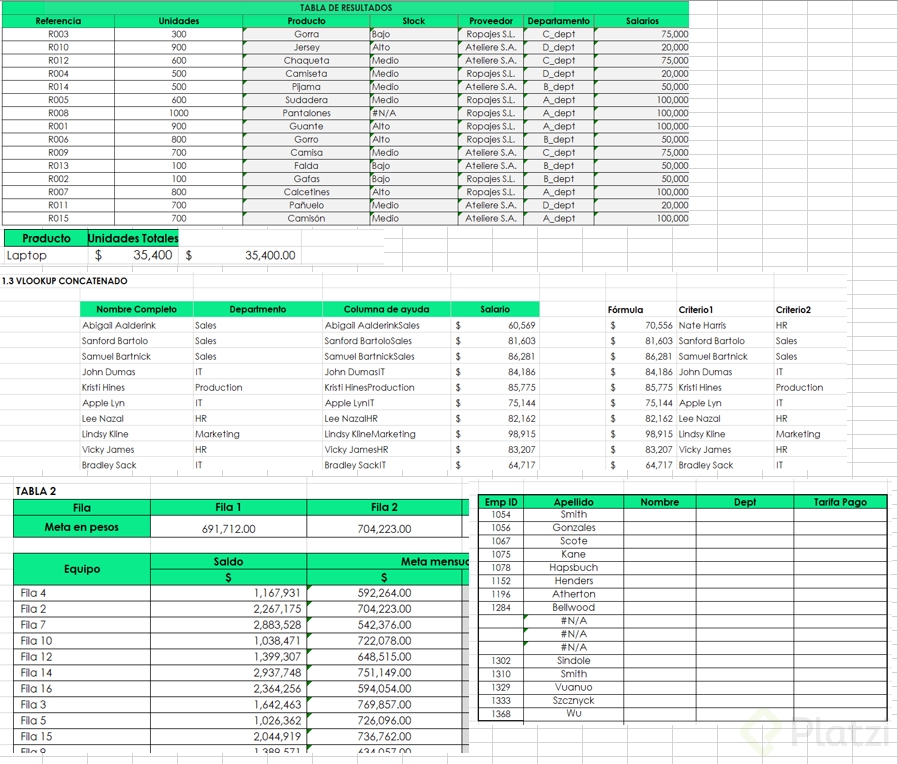Click the Nombre Completo header

(x=136, y=309)
